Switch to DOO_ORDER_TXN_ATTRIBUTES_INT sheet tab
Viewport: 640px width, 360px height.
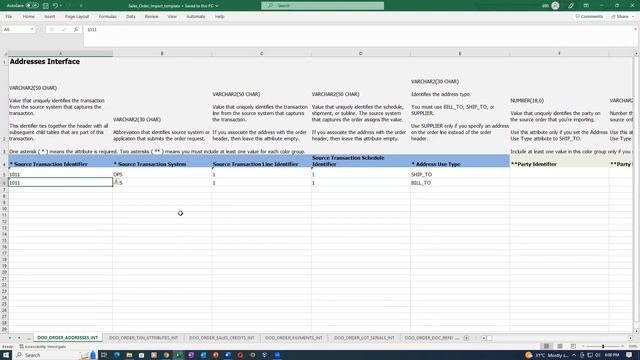143,338
